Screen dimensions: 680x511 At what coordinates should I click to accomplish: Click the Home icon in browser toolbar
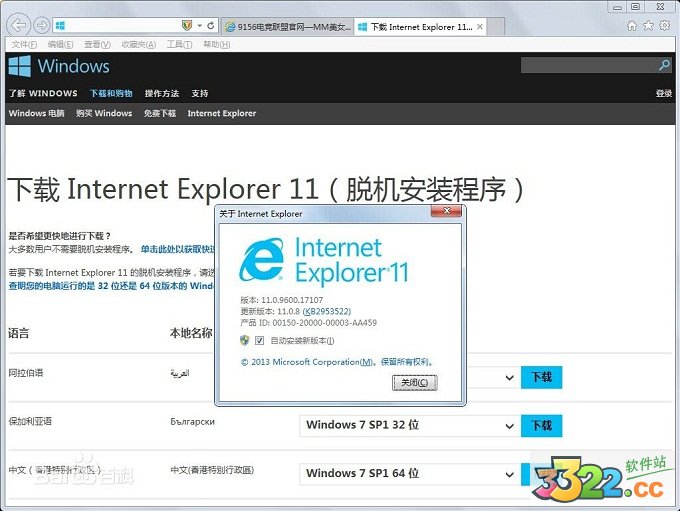632,26
